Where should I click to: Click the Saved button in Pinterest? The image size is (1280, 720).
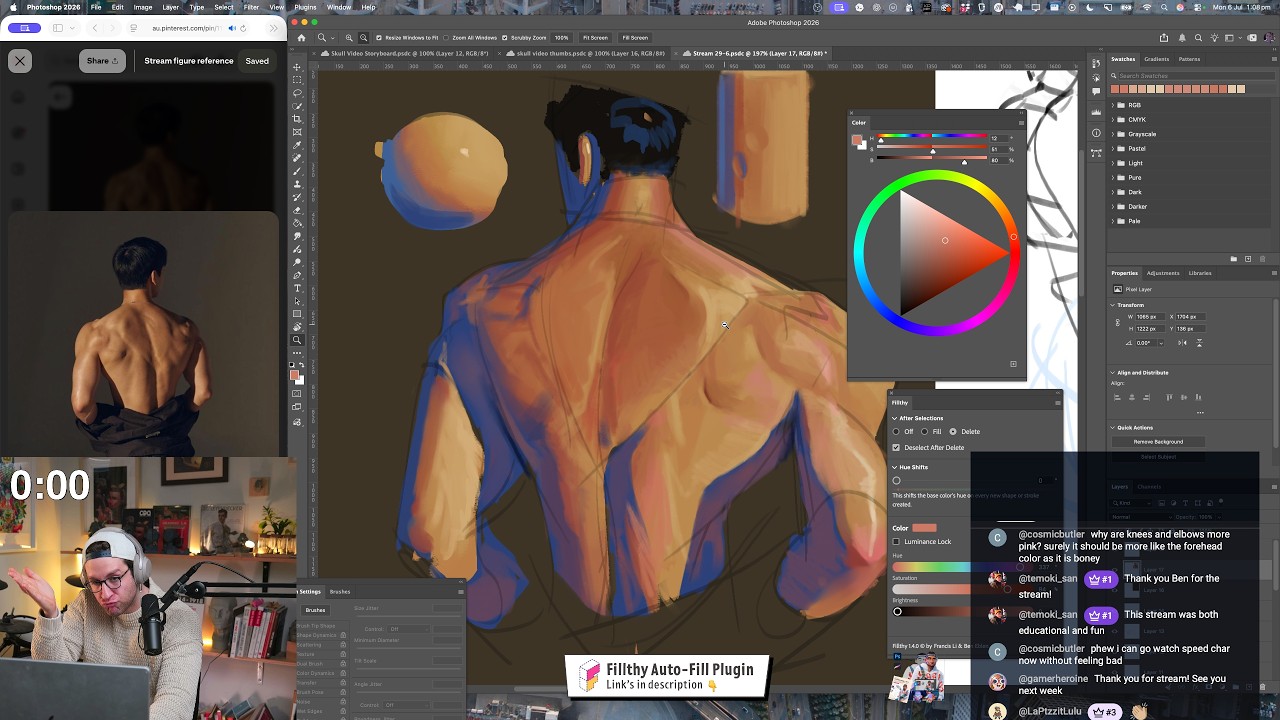coord(257,61)
